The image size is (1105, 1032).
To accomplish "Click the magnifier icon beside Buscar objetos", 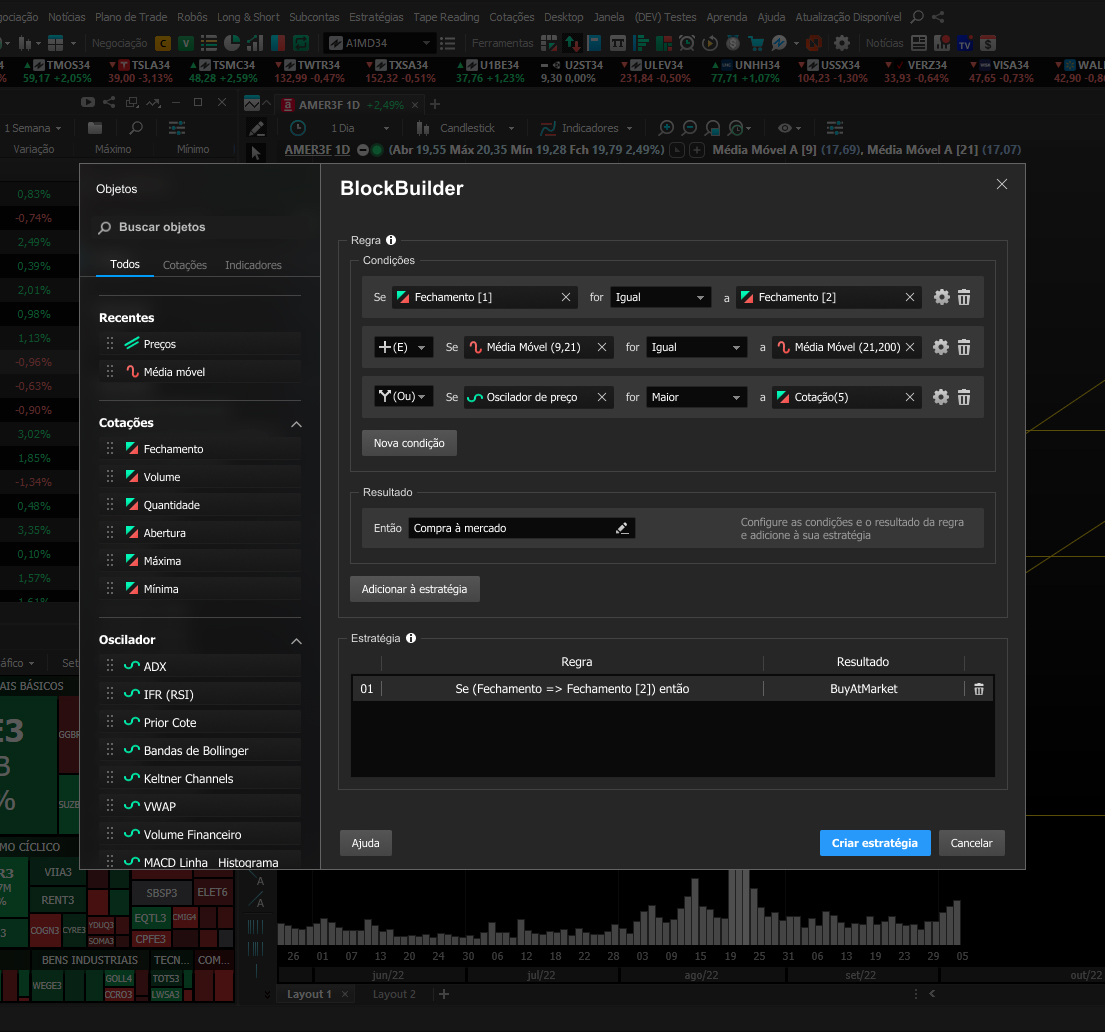I will [x=105, y=227].
